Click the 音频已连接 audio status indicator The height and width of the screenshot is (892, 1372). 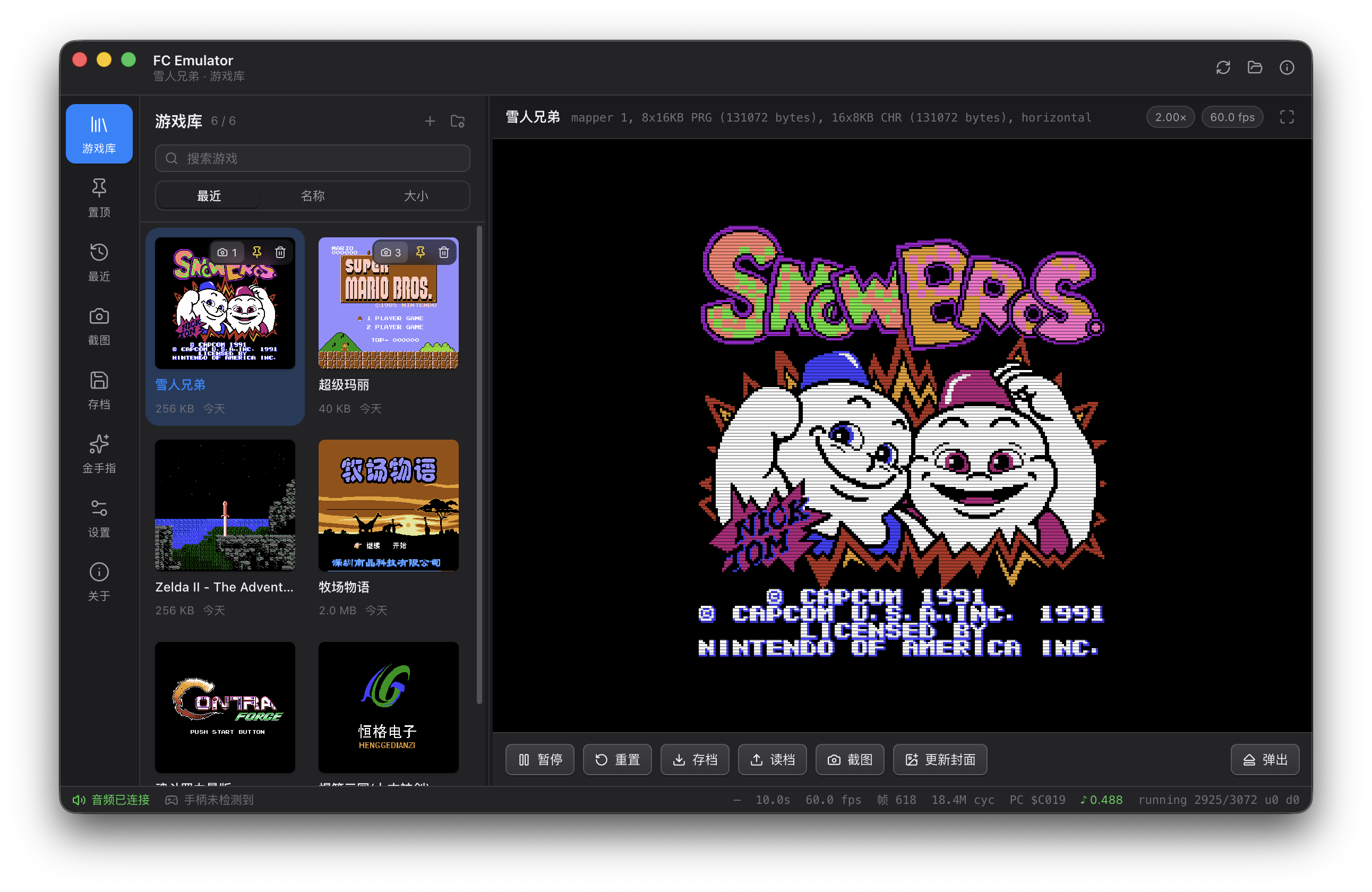(x=112, y=800)
